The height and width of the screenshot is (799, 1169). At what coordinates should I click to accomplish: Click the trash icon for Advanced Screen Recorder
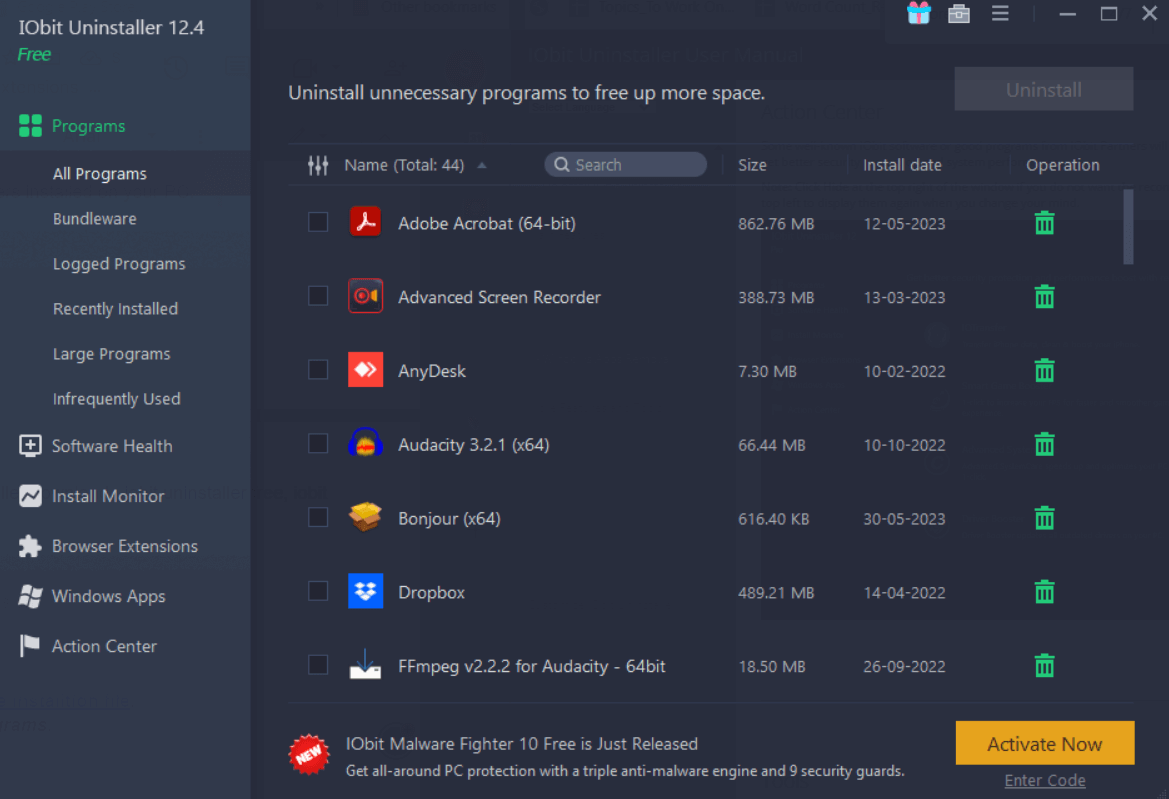[x=1044, y=297]
